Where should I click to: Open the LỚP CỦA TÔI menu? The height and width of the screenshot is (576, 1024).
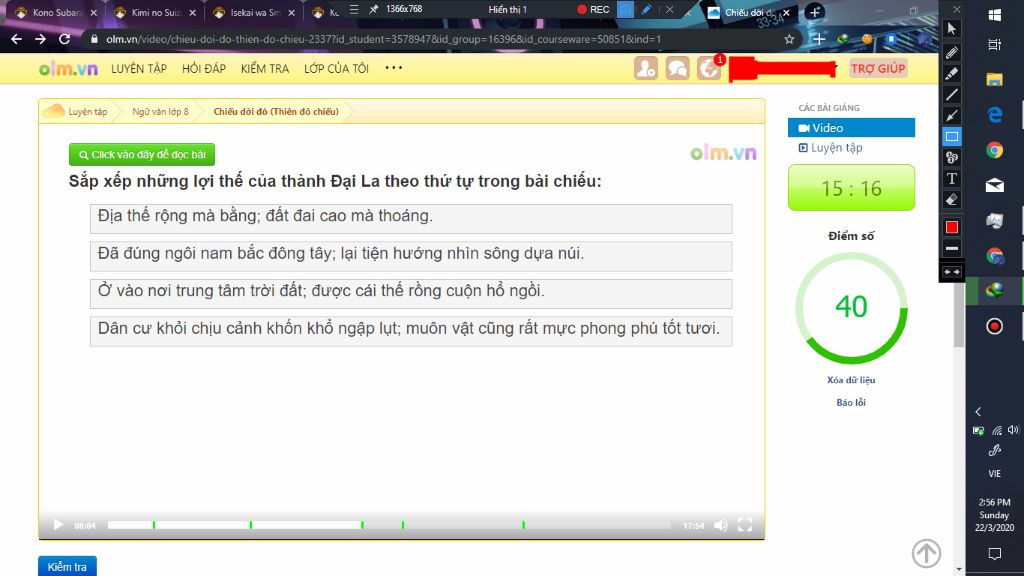click(336, 69)
